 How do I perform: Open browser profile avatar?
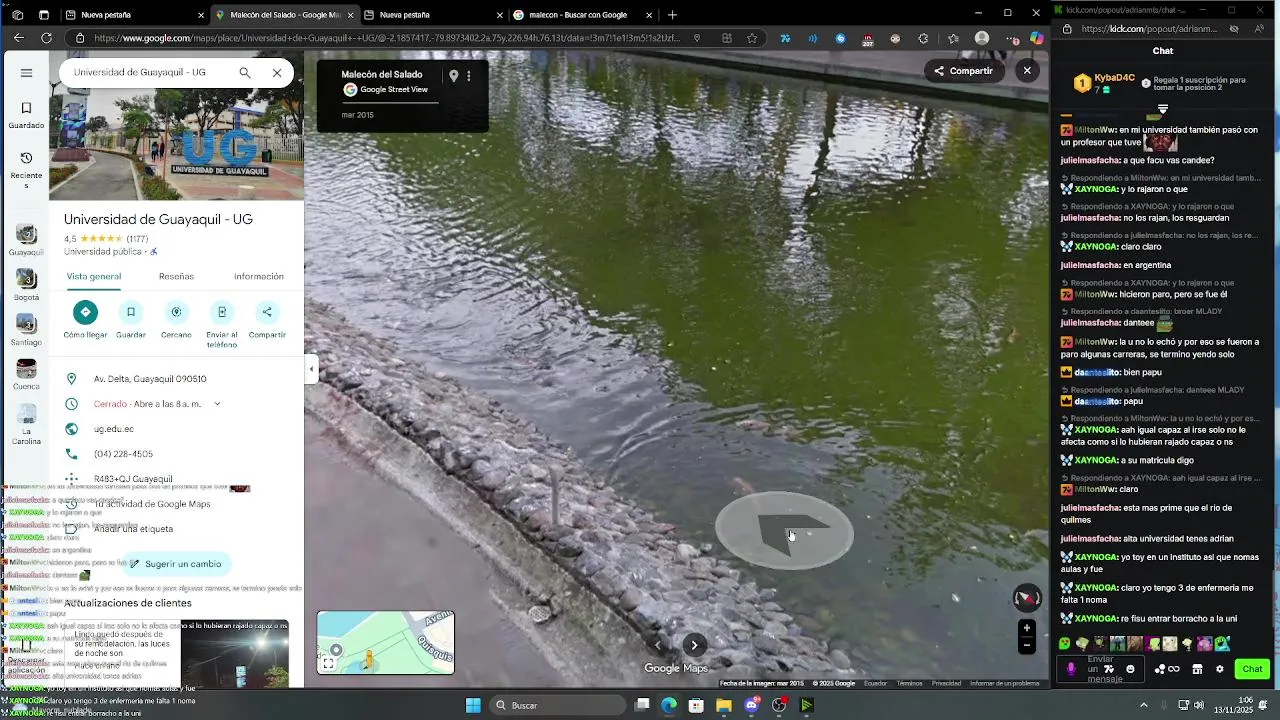click(x=982, y=38)
